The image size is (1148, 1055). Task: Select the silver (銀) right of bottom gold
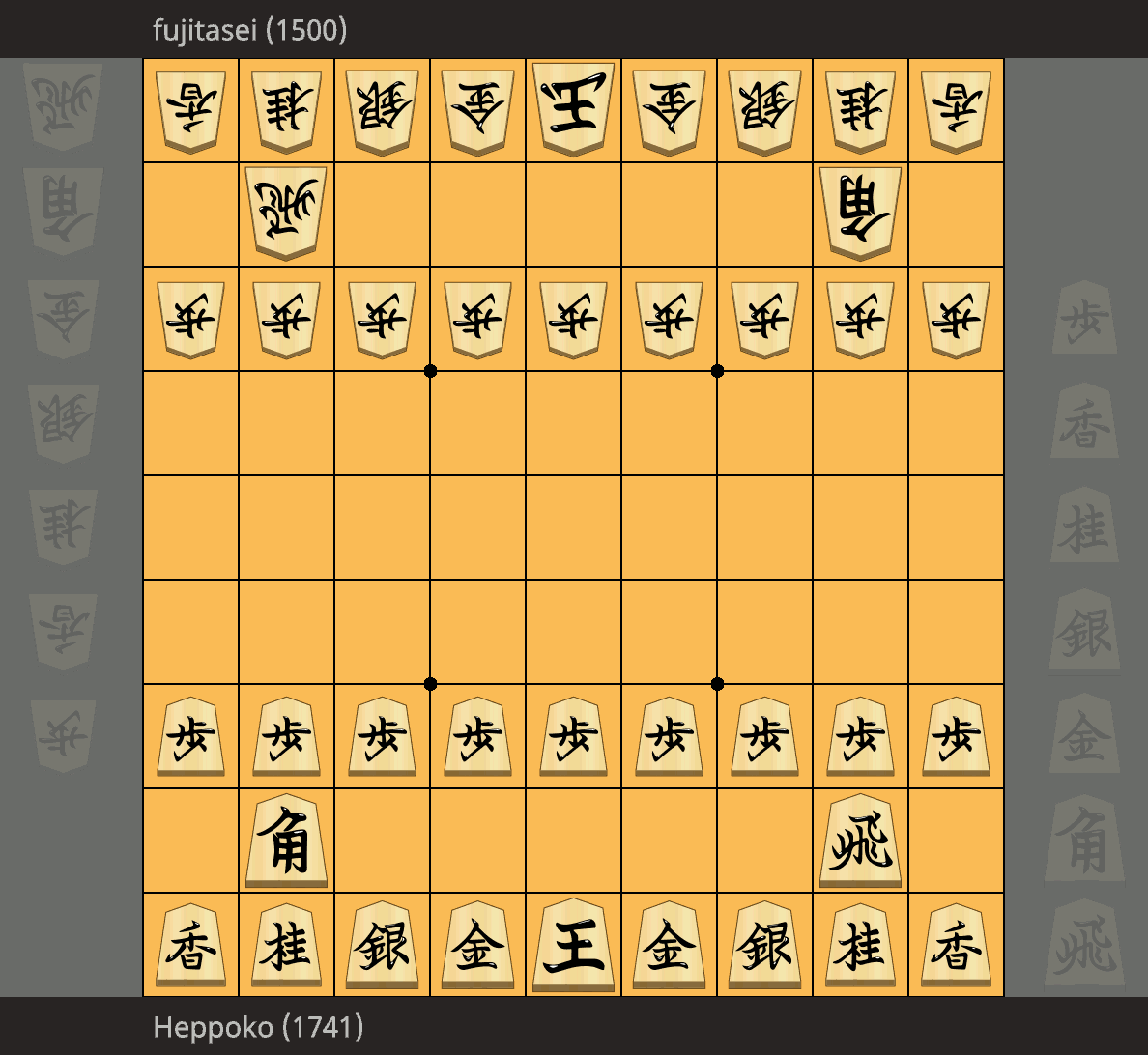(x=764, y=945)
